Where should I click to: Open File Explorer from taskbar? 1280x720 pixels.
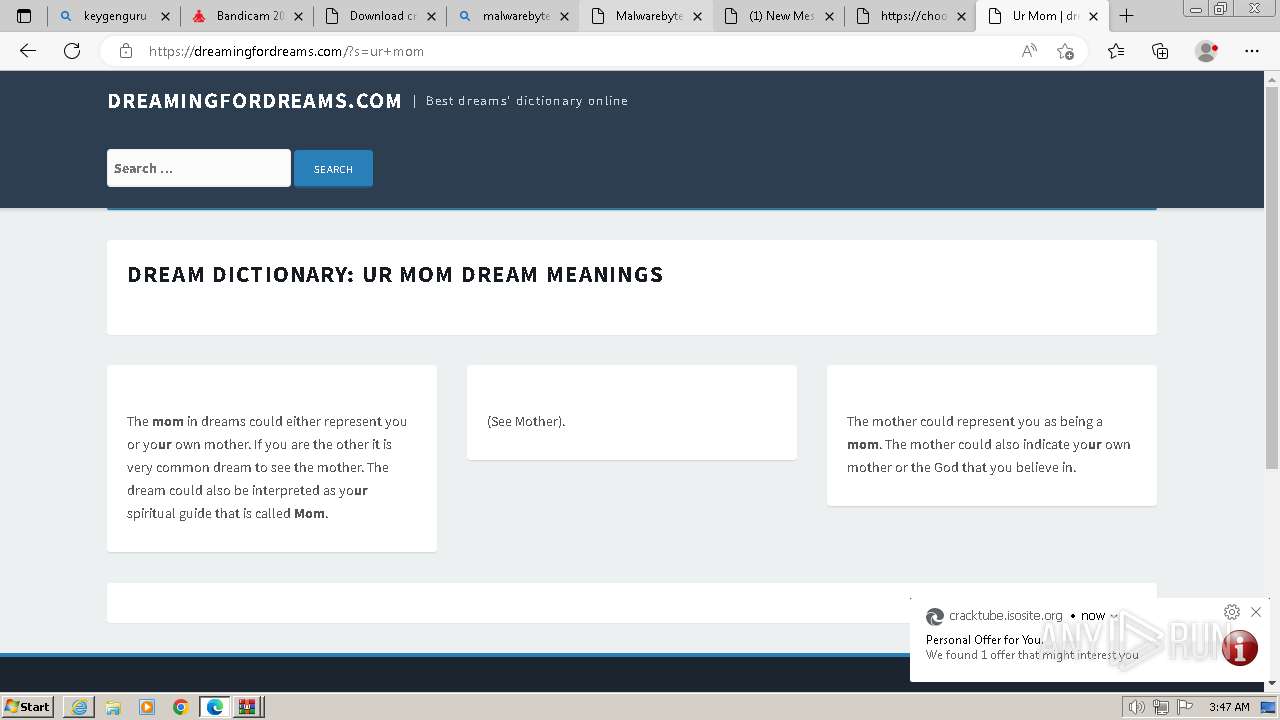click(x=113, y=707)
